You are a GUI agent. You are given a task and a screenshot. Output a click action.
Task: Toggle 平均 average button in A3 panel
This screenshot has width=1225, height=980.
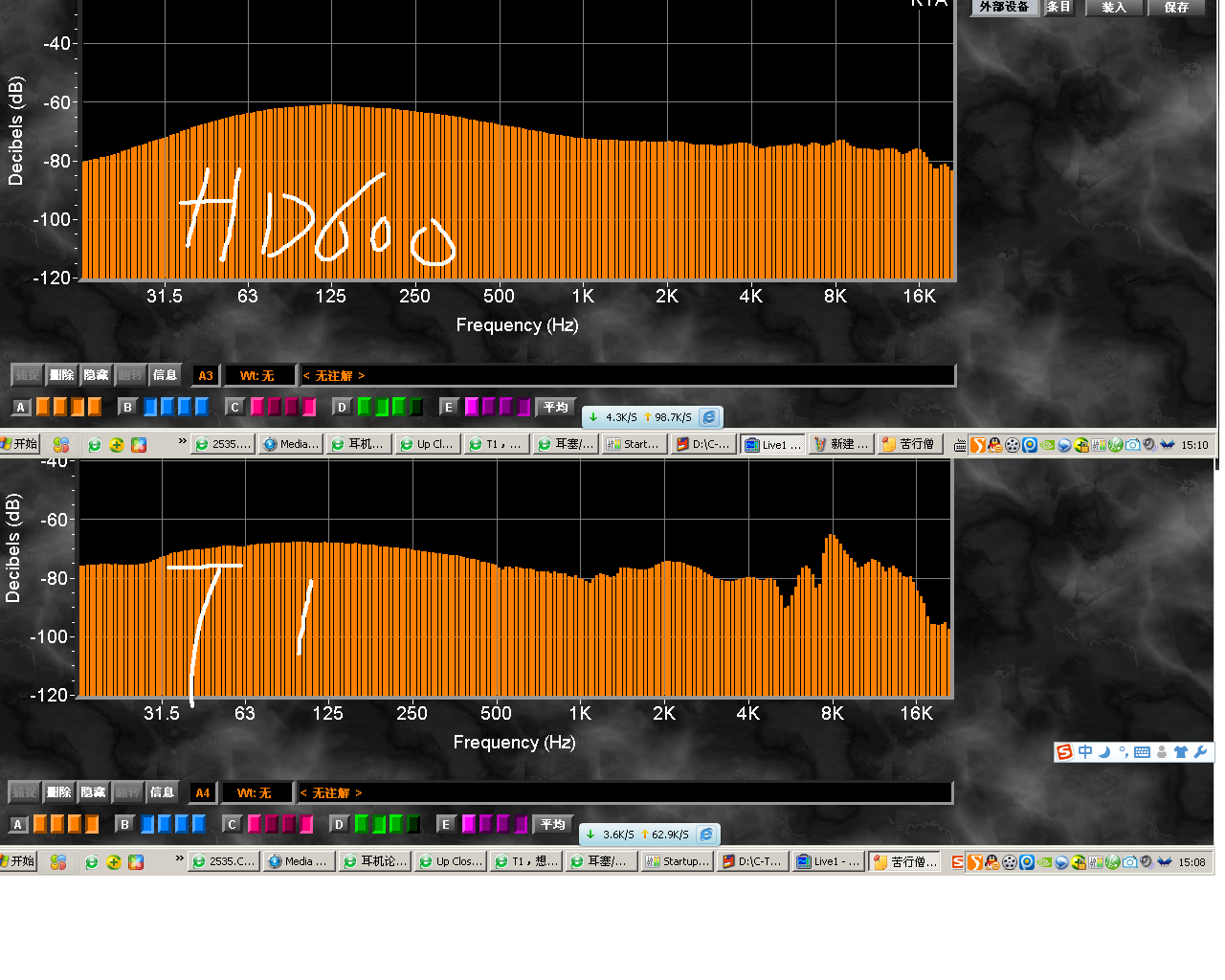[x=556, y=407]
